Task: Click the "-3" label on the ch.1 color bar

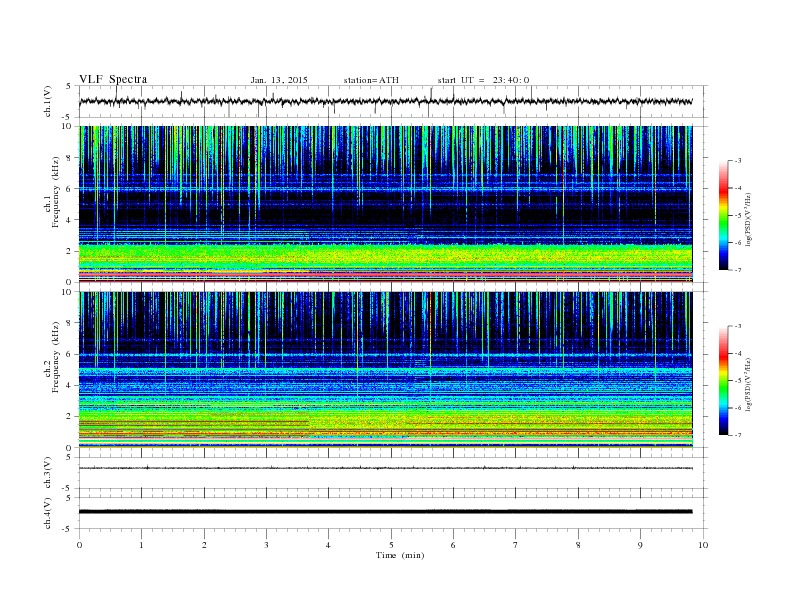Action: (737, 161)
